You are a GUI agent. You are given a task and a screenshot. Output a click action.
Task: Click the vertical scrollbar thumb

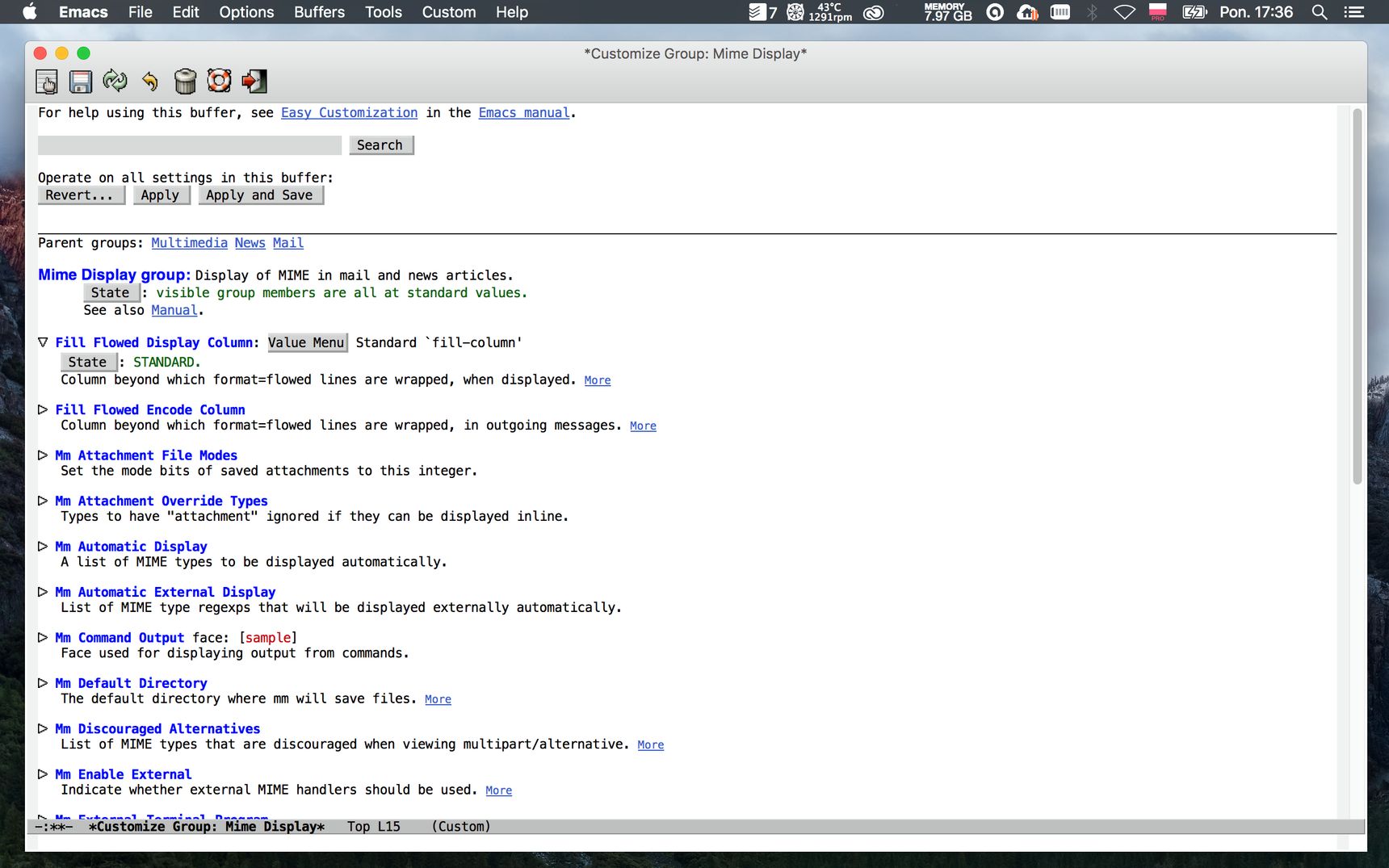click(x=1358, y=296)
